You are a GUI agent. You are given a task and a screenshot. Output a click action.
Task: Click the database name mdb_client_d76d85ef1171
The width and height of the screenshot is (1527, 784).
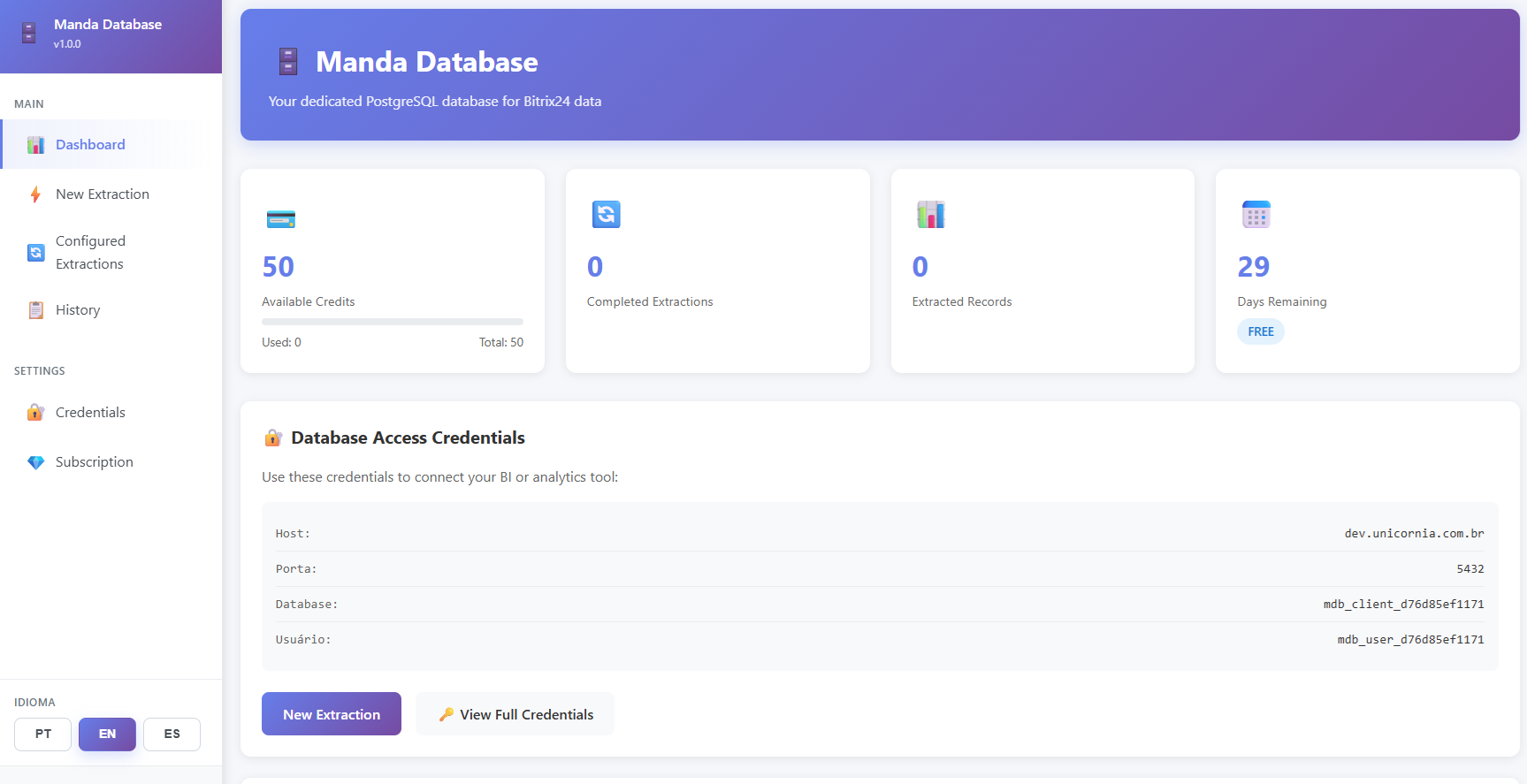1403,605
